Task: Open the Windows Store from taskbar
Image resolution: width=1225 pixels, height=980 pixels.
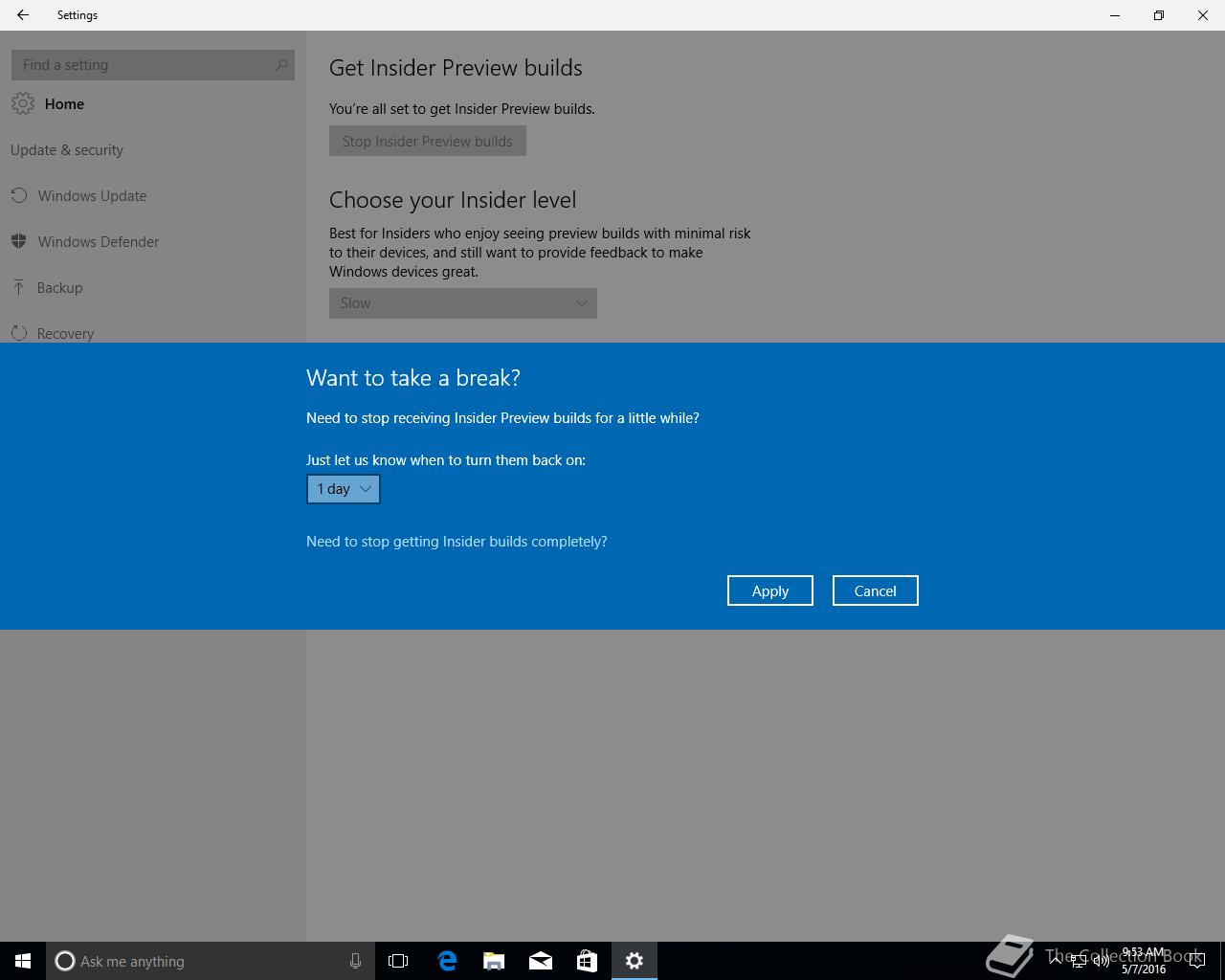Action: [x=587, y=961]
